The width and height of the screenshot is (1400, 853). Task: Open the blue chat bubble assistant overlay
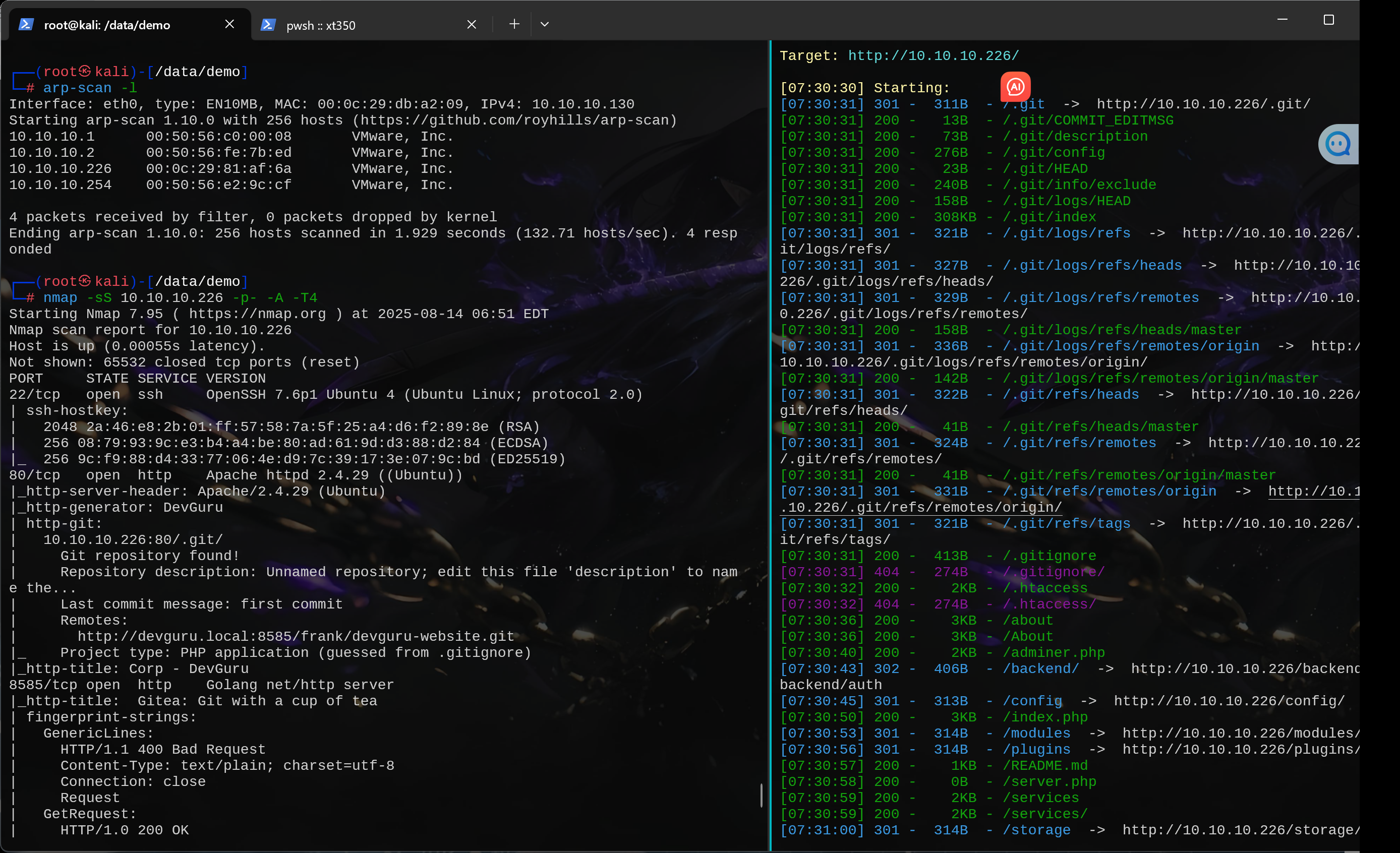[x=1337, y=144]
